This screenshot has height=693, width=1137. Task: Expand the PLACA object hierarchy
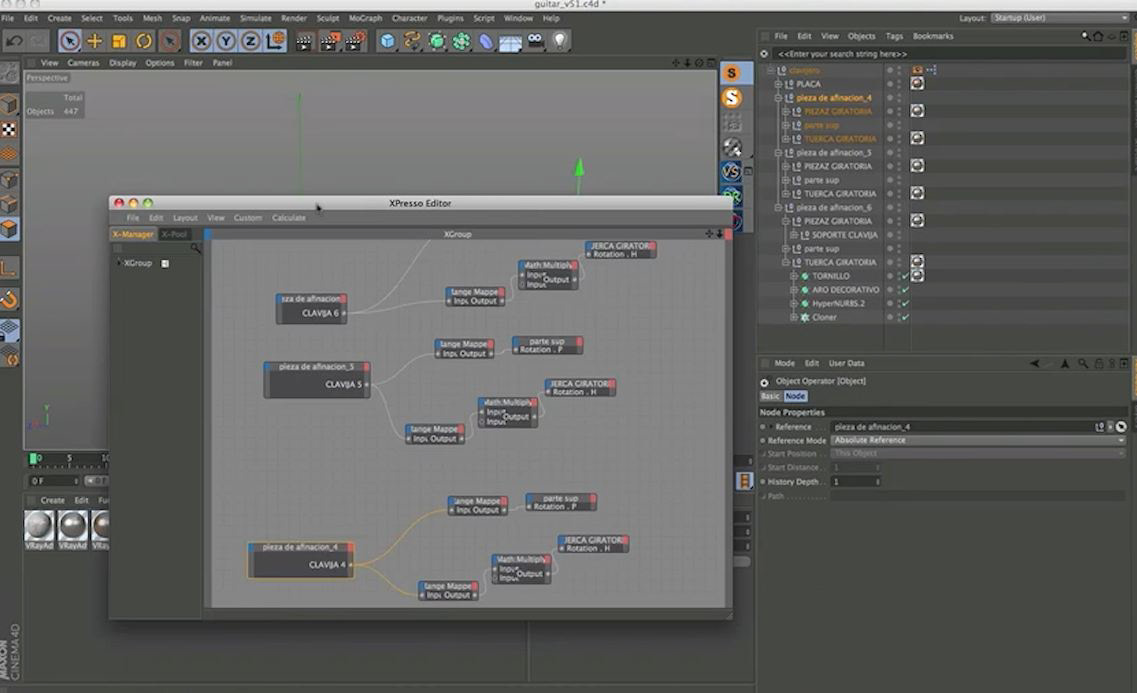click(x=778, y=84)
